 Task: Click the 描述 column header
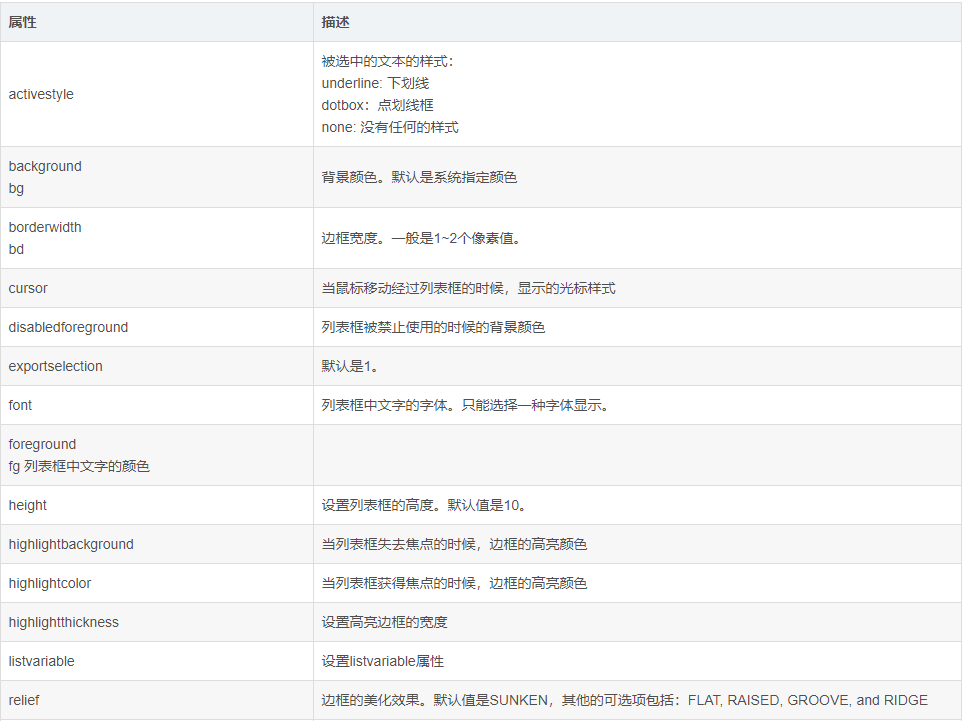click(336, 21)
